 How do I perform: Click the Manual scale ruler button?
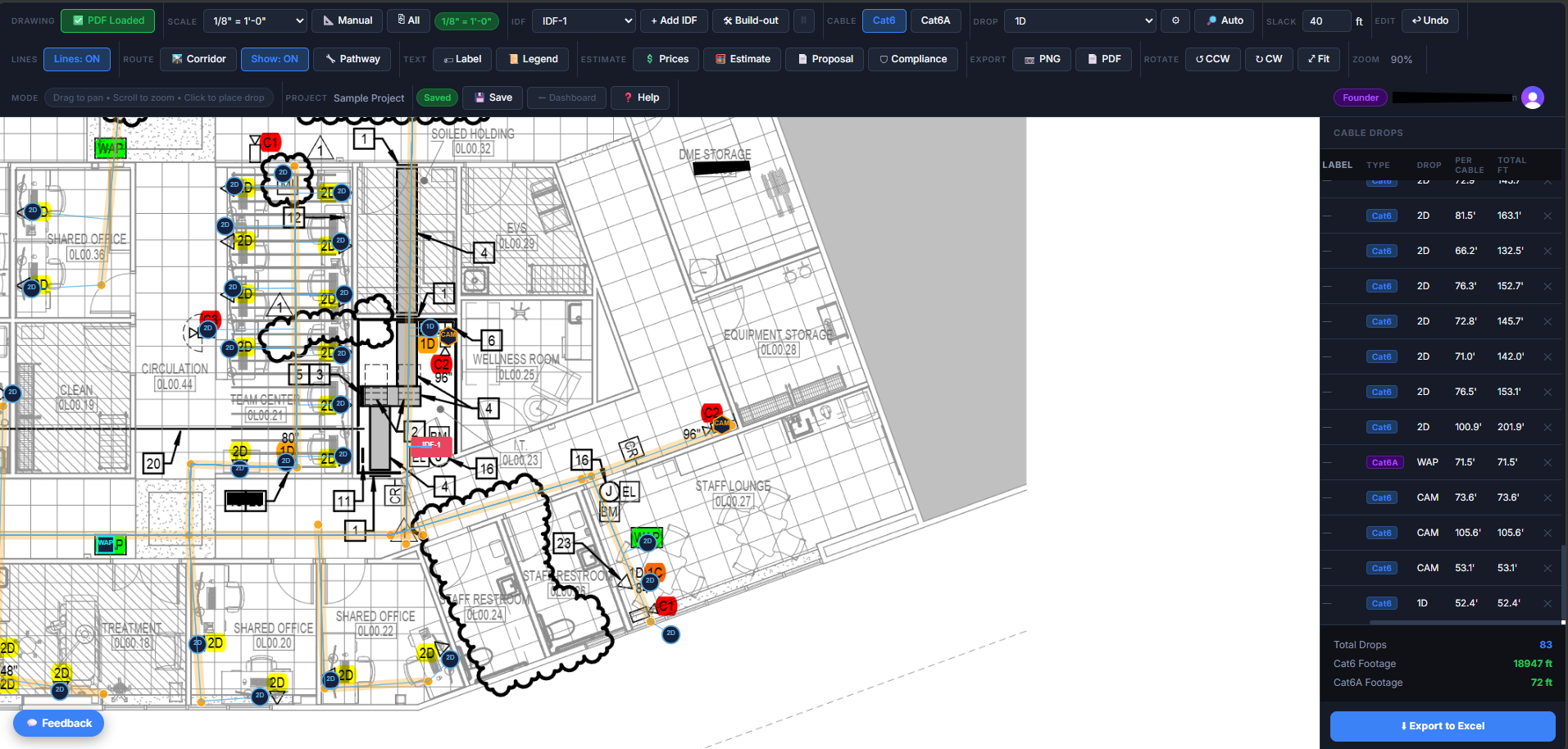(348, 20)
